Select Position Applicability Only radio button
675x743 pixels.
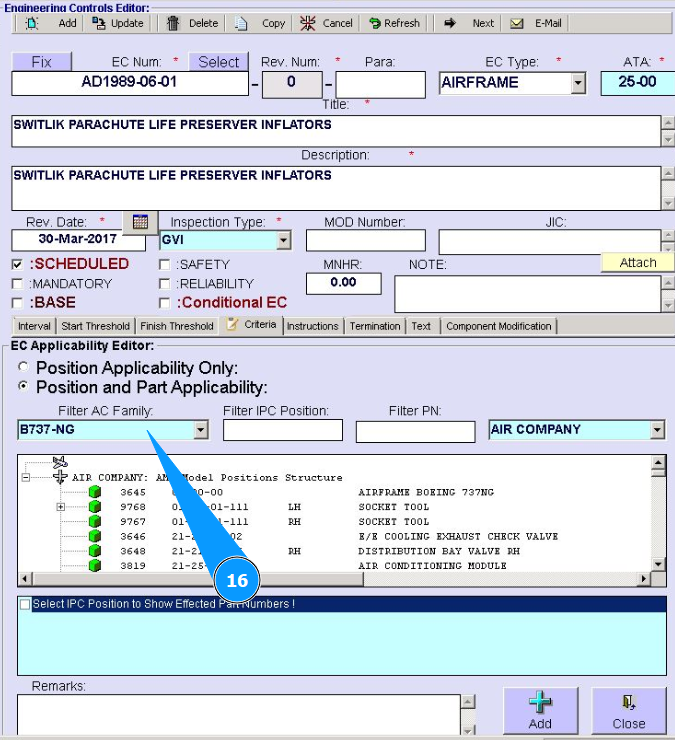point(23,366)
